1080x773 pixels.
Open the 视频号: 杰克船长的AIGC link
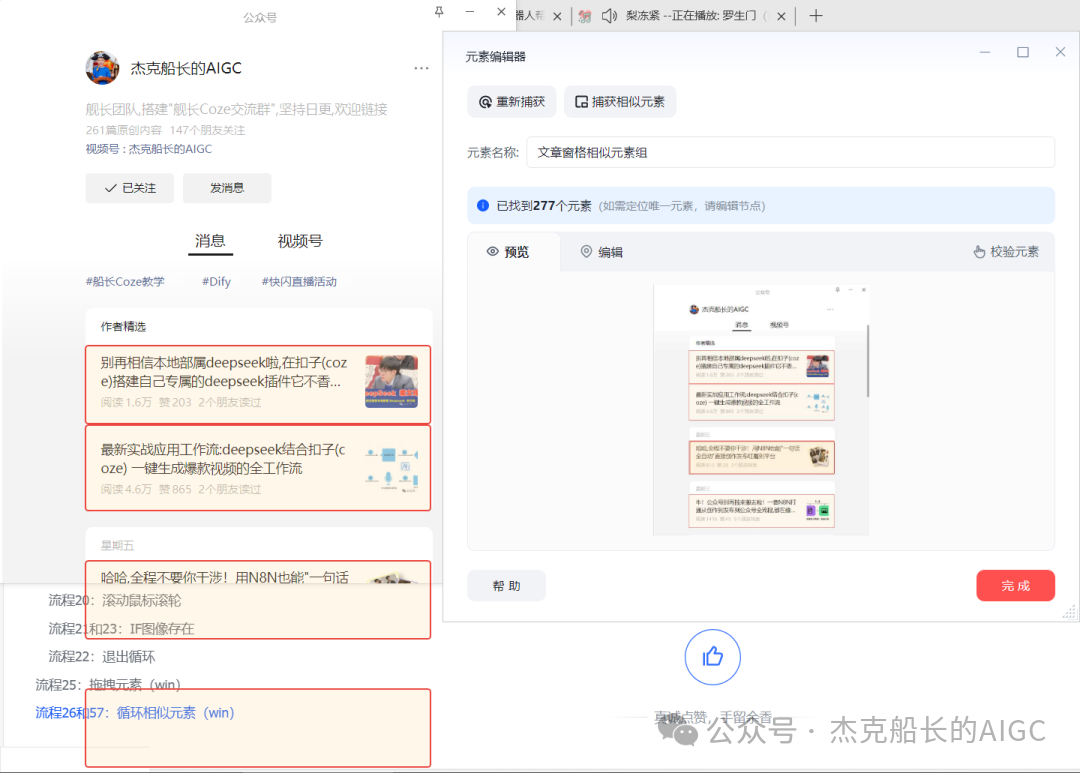pos(149,149)
